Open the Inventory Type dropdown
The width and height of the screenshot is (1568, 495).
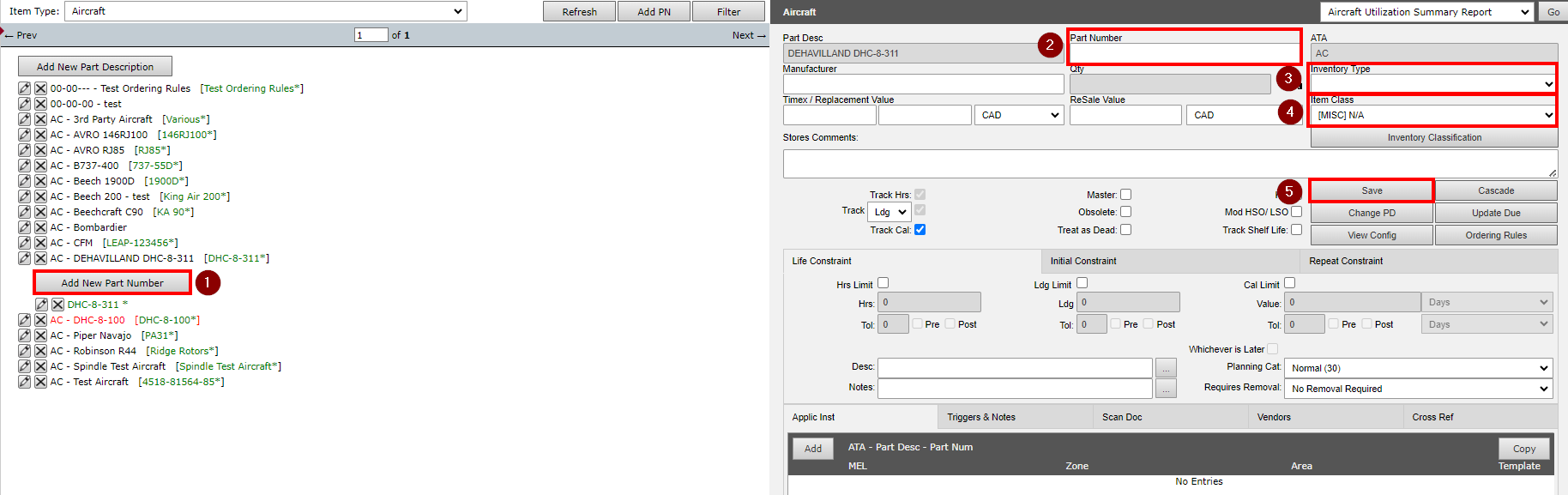[1433, 84]
